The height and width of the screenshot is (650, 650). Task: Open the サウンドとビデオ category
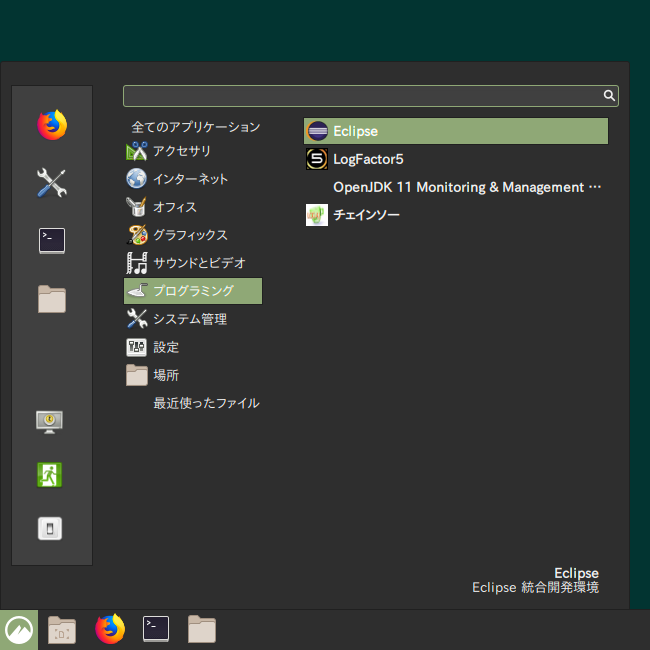(193, 263)
